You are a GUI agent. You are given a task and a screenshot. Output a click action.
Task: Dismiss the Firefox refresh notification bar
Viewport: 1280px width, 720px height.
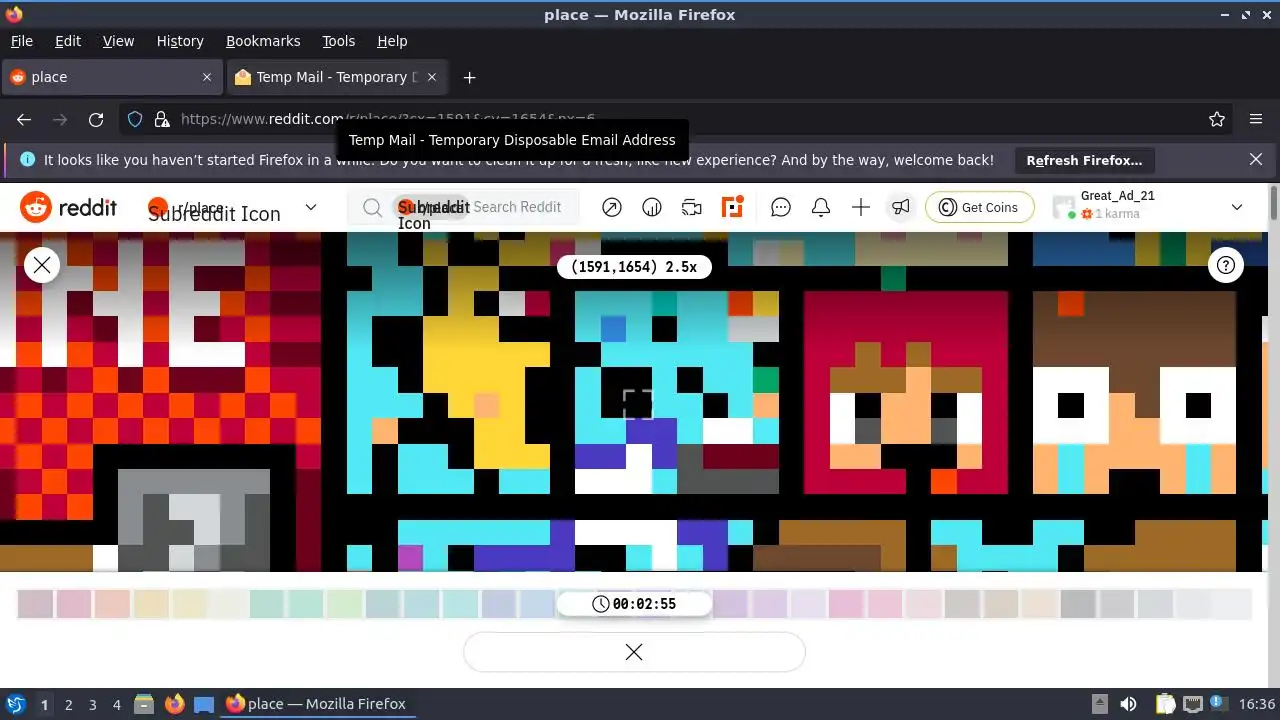click(x=1256, y=160)
